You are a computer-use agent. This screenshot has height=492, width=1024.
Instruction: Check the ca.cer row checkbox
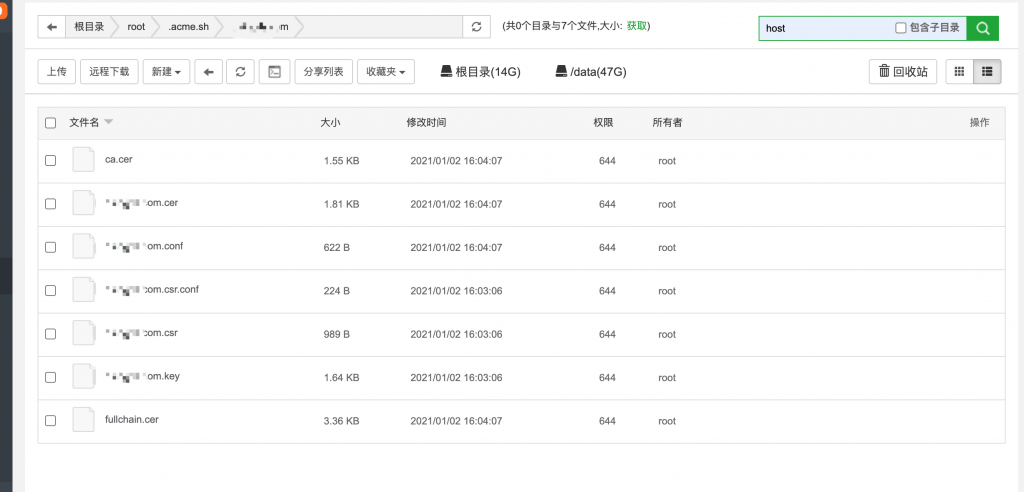[50, 161]
